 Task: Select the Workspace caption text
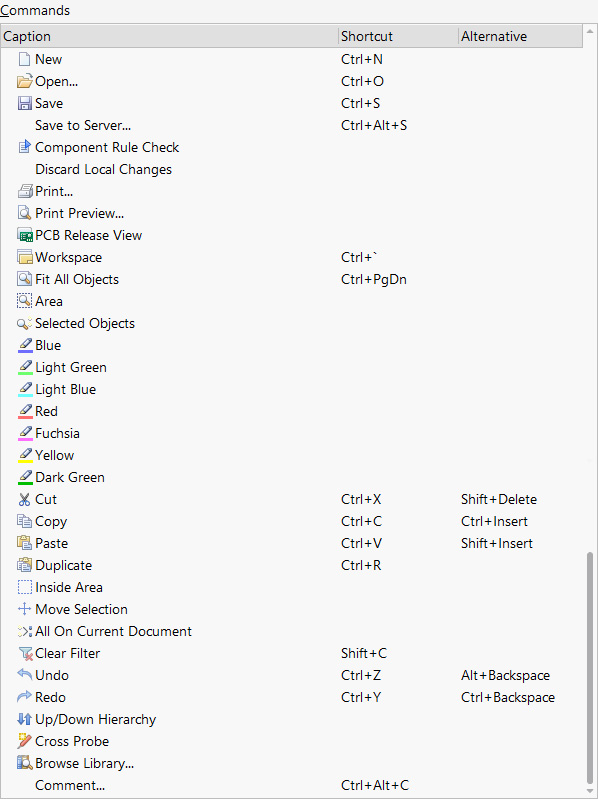[68, 257]
